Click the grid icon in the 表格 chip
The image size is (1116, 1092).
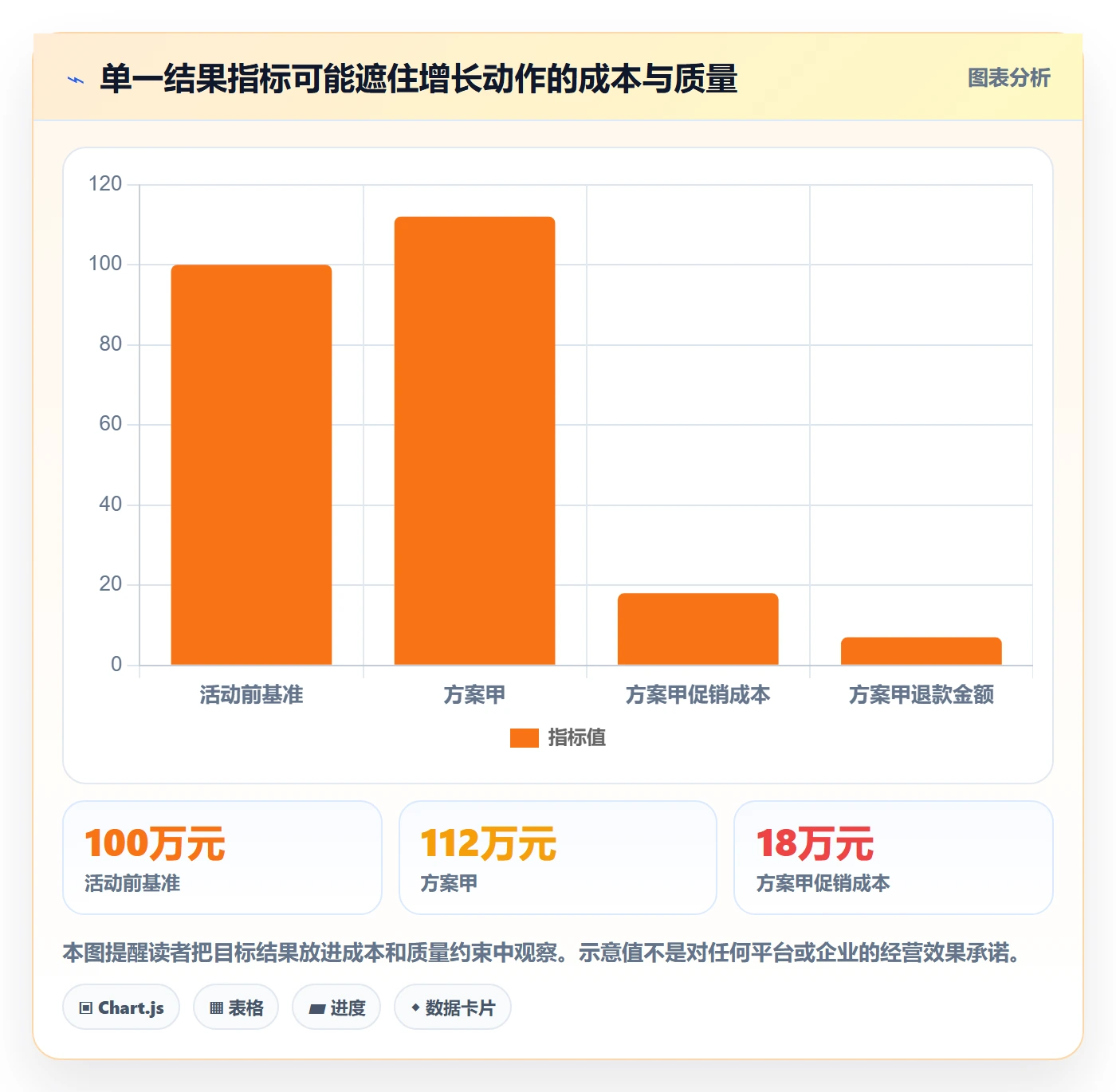point(216,1008)
